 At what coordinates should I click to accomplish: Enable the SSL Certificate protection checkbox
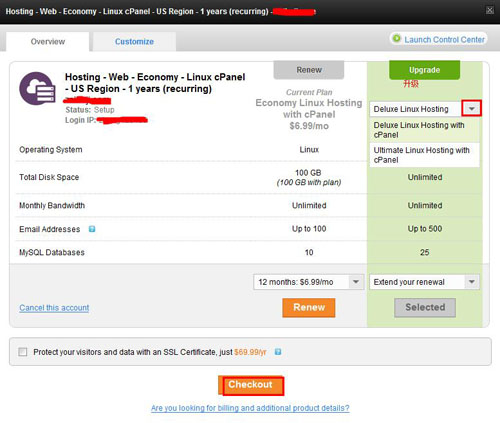23,352
